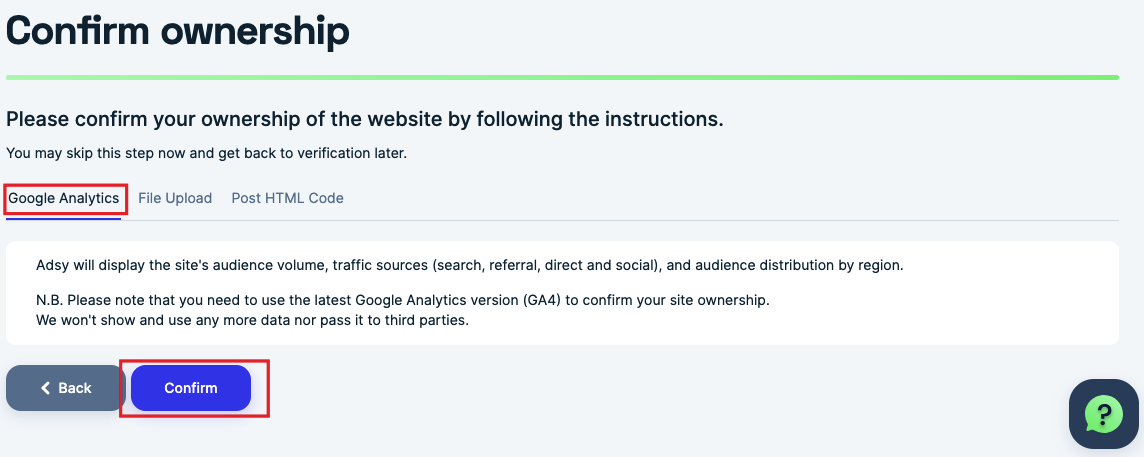Click the gray divider line below tabs
Screen dimensions: 1144x457
[620, 220]
